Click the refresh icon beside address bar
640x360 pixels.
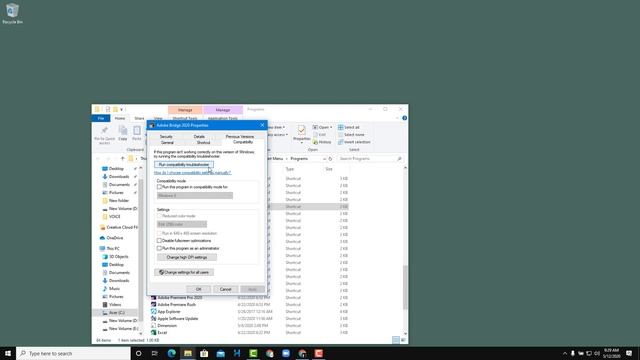[330, 159]
